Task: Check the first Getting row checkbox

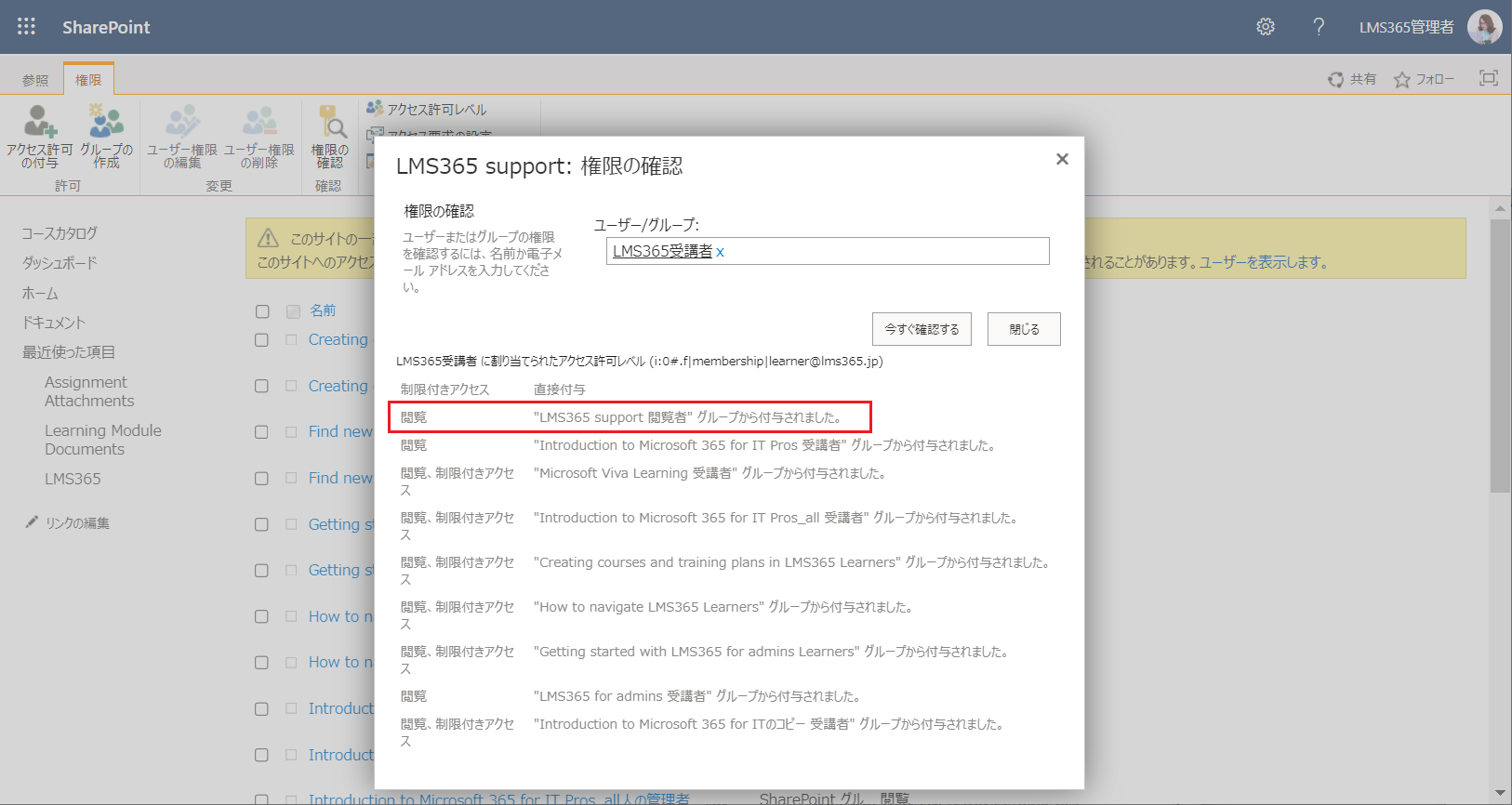Action: (x=262, y=524)
